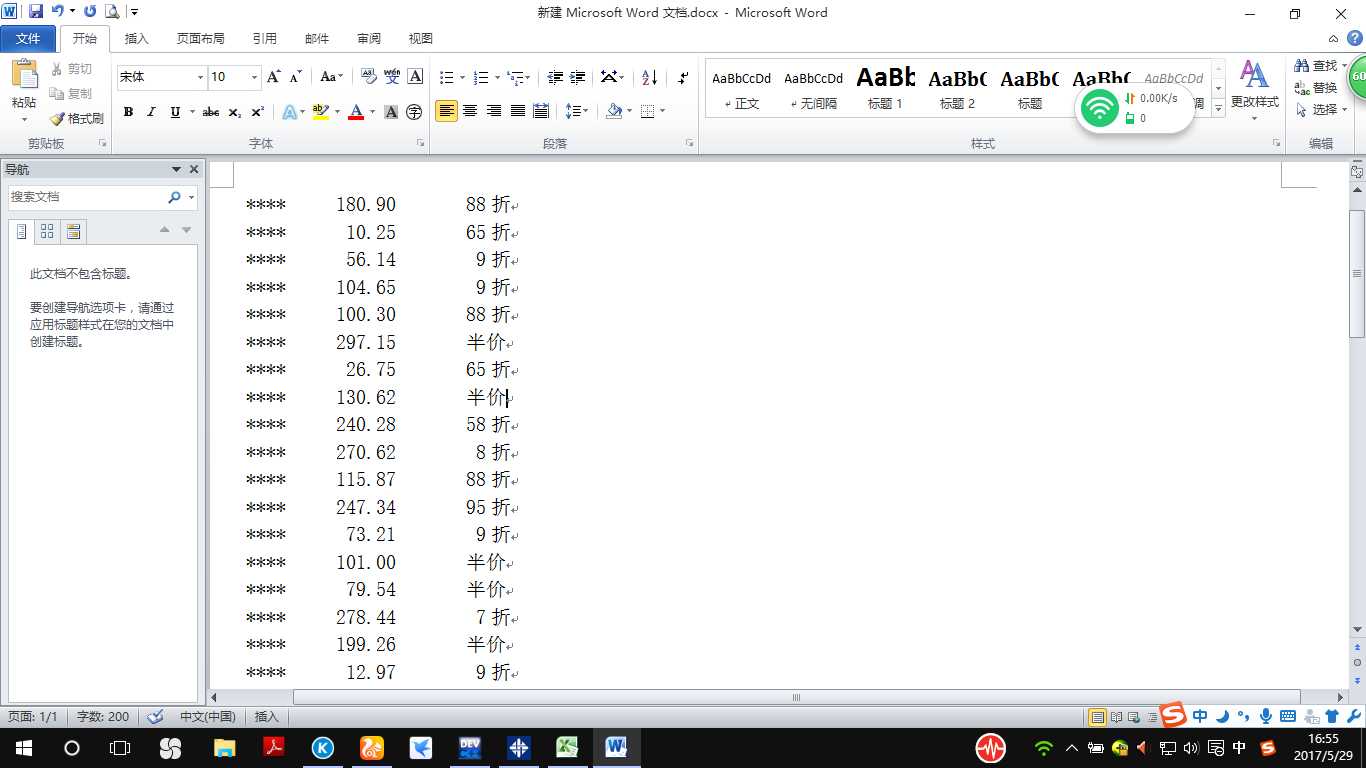Click the Sort icon
Viewport: 1366px width, 768px height.
click(x=649, y=77)
